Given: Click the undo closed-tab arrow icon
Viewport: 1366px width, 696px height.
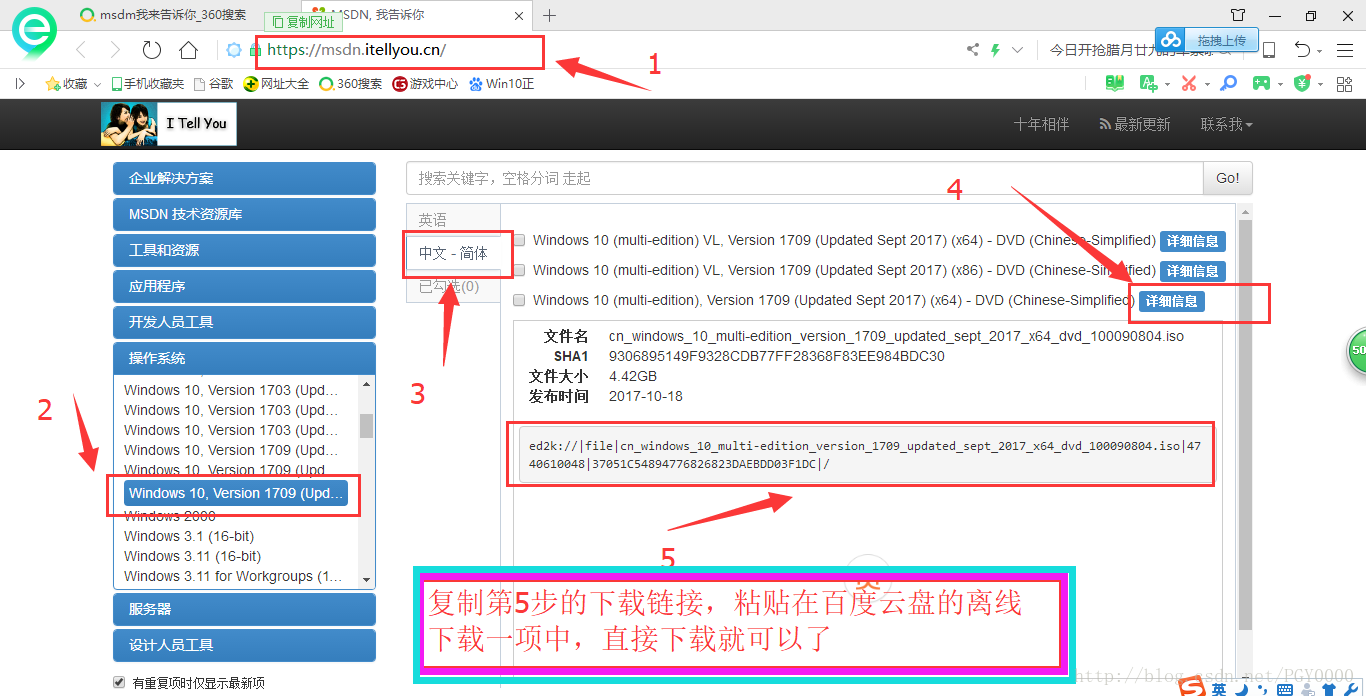Looking at the screenshot, I should [1302, 50].
